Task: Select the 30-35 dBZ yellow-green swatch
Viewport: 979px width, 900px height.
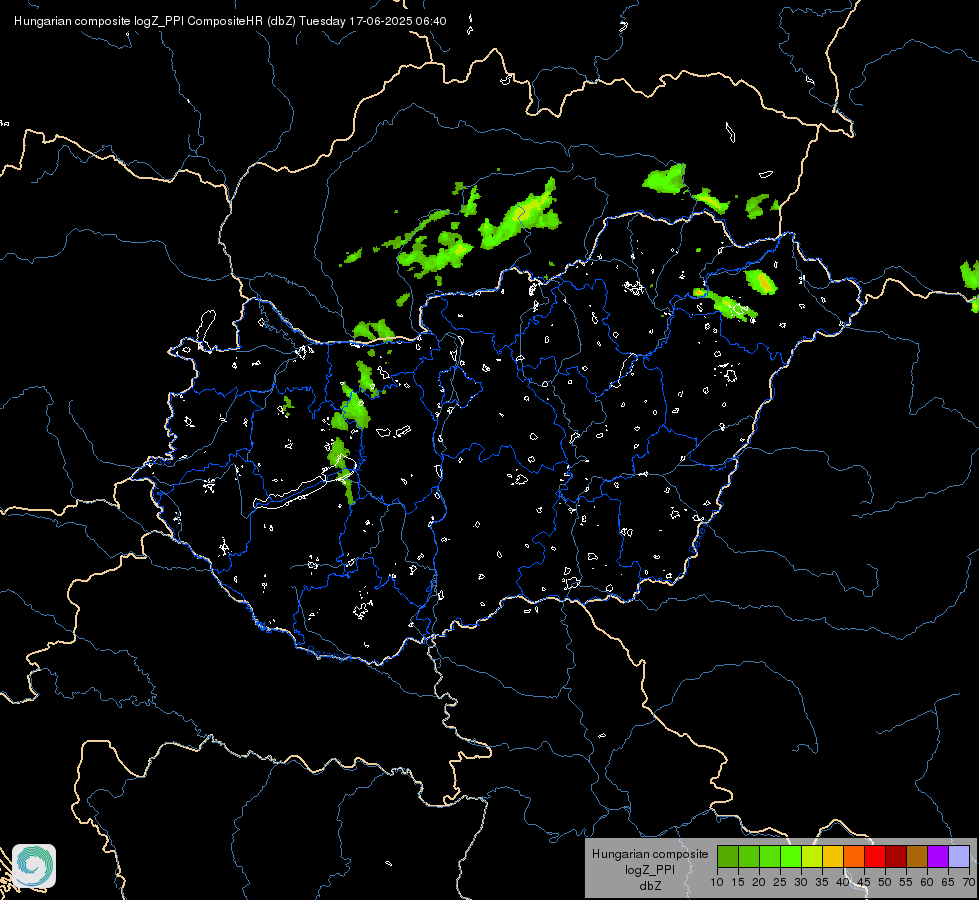Action: [x=812, y=856]
